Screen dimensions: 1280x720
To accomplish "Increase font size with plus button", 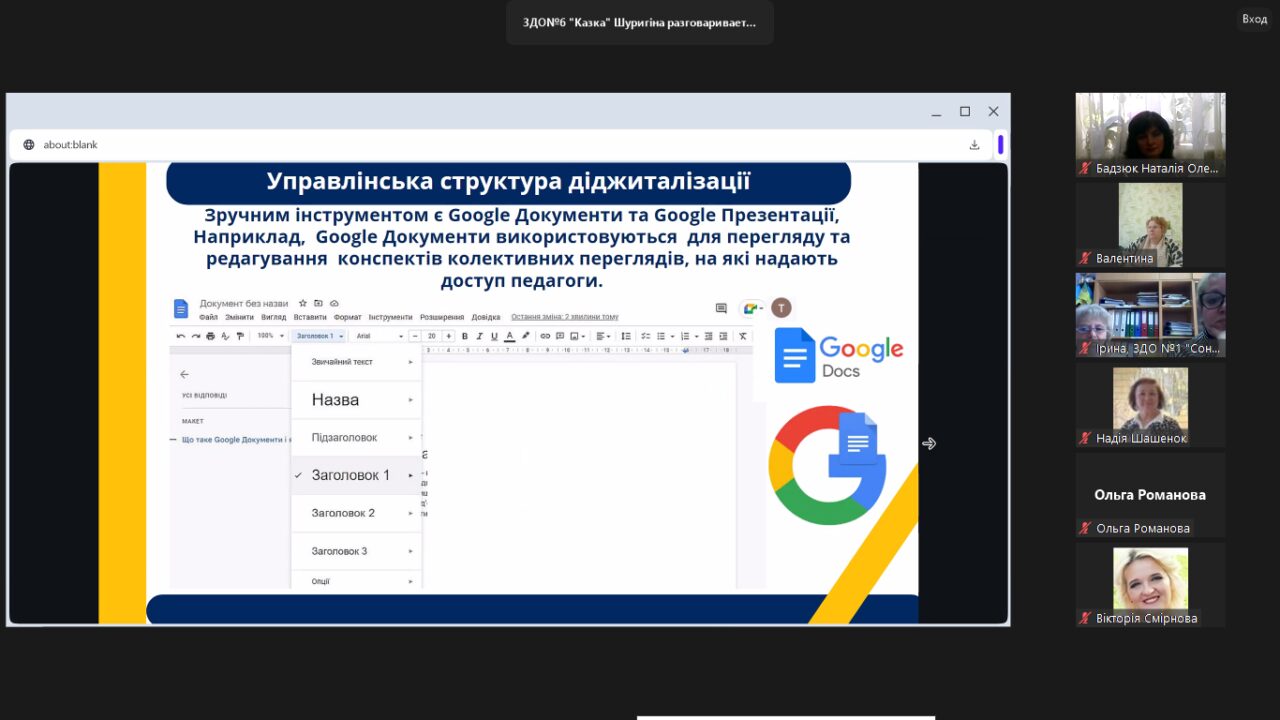I will point(449,336).
